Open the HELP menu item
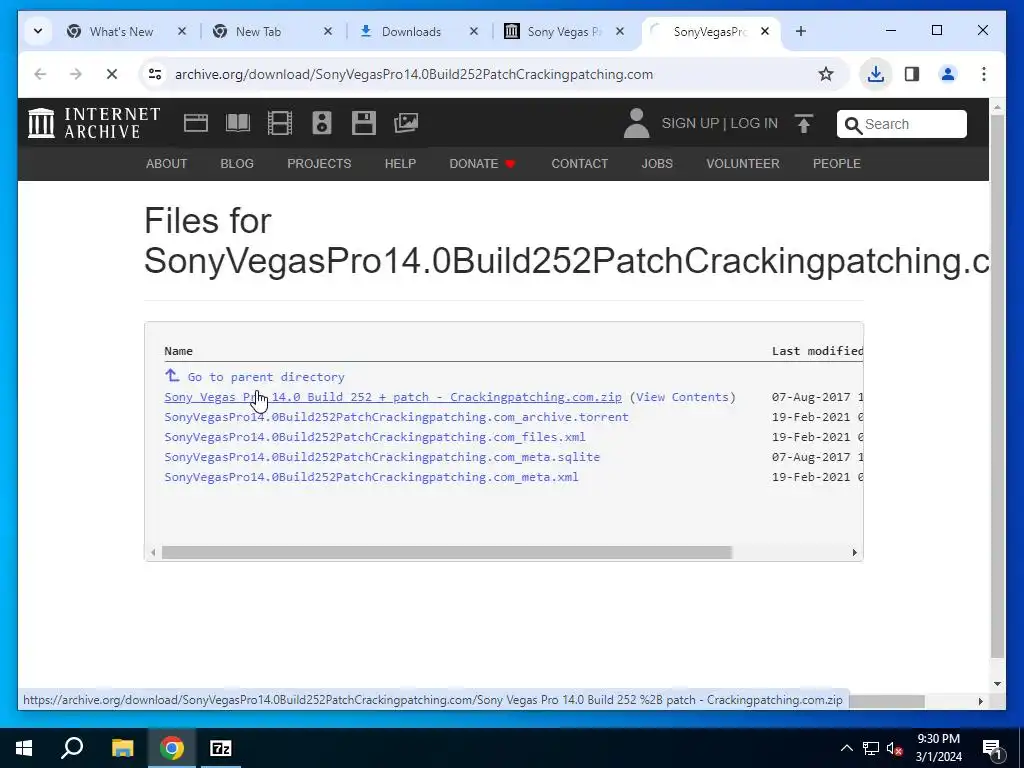 [400, 163]
